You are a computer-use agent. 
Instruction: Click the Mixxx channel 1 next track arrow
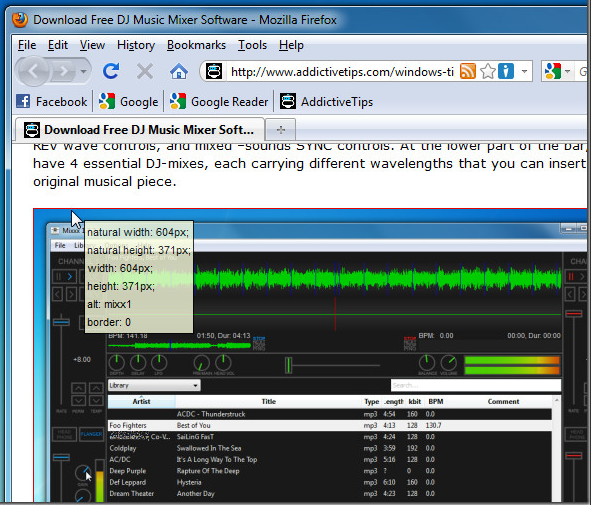coord(71,294)
